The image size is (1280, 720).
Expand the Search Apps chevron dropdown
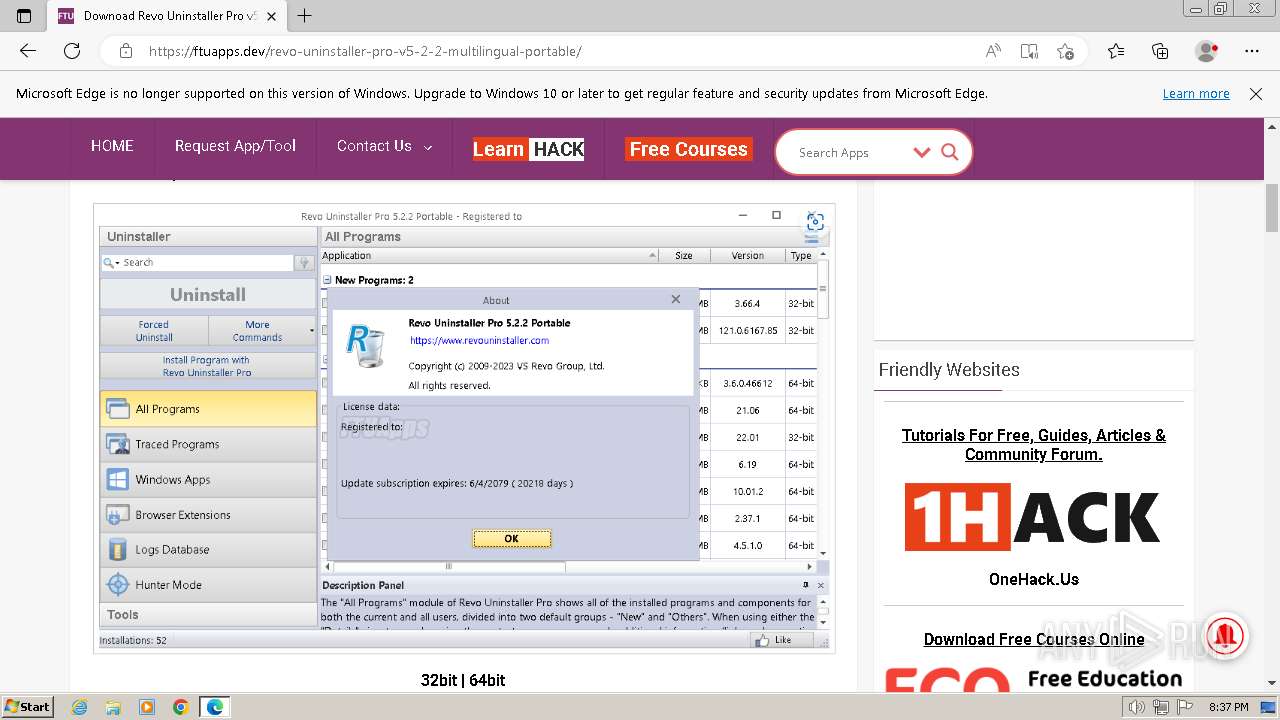pyautogui.click(x=922, y=152)
